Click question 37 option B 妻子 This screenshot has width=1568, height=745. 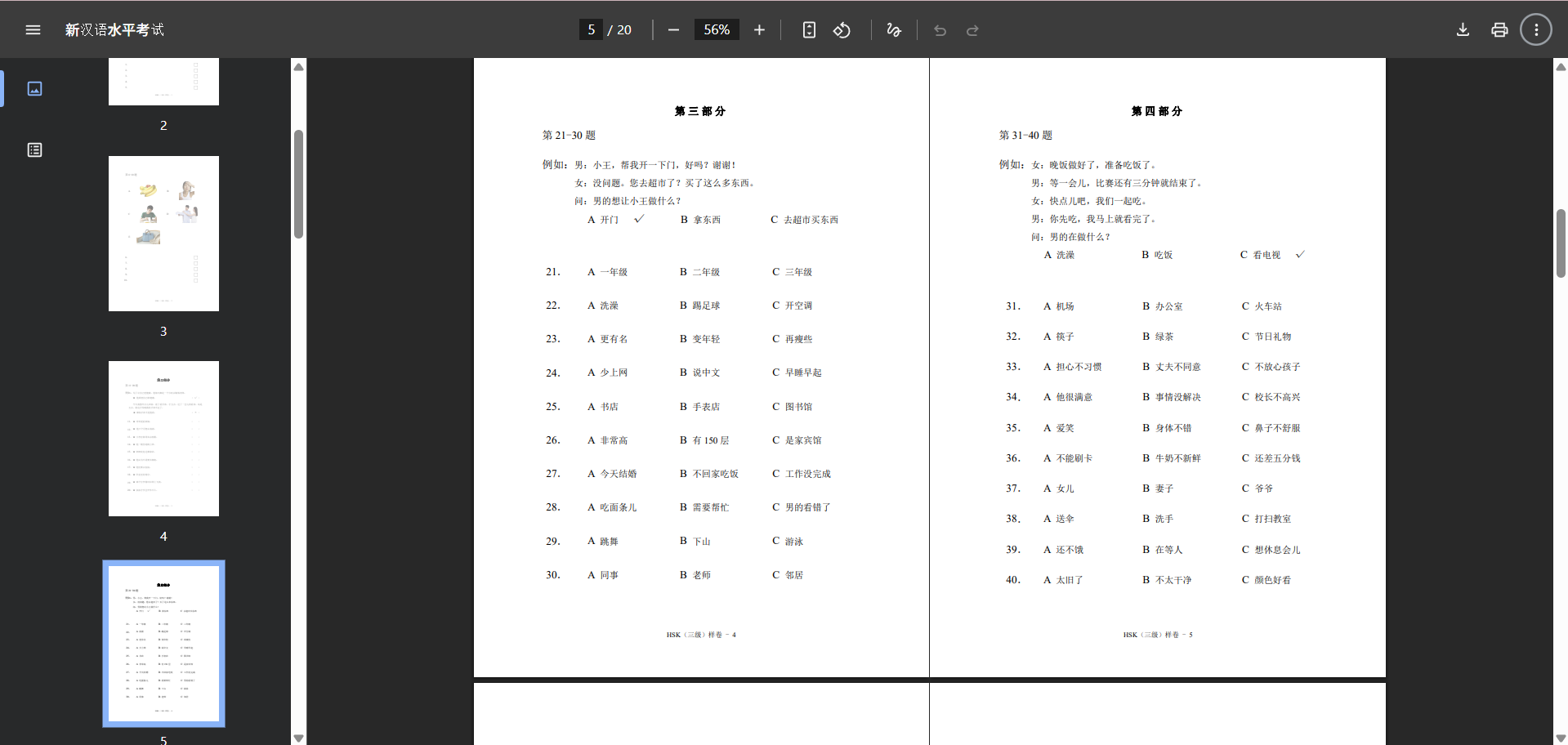click(1158, 488)
